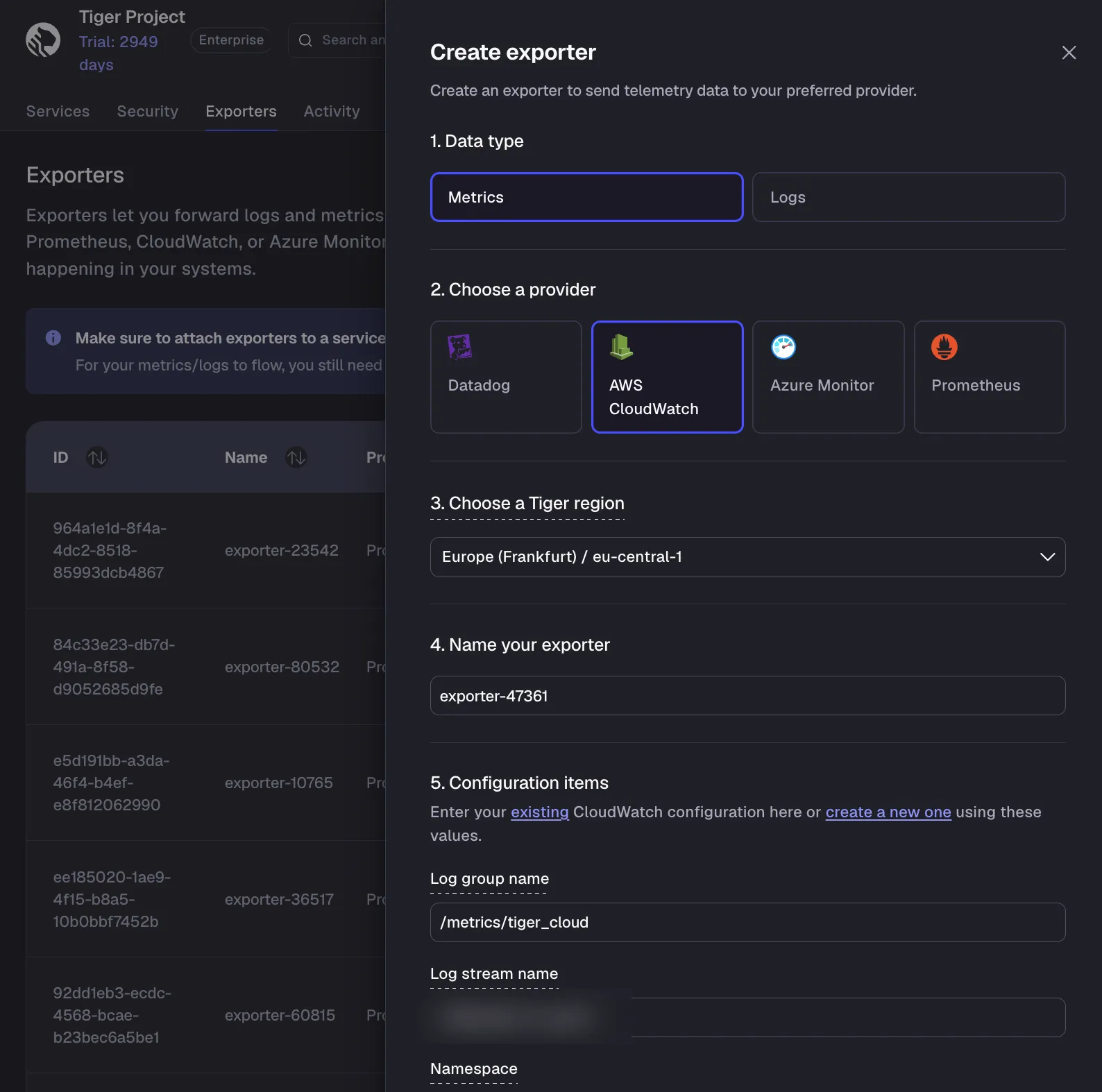Click the Log group name label

coord(489,879)
